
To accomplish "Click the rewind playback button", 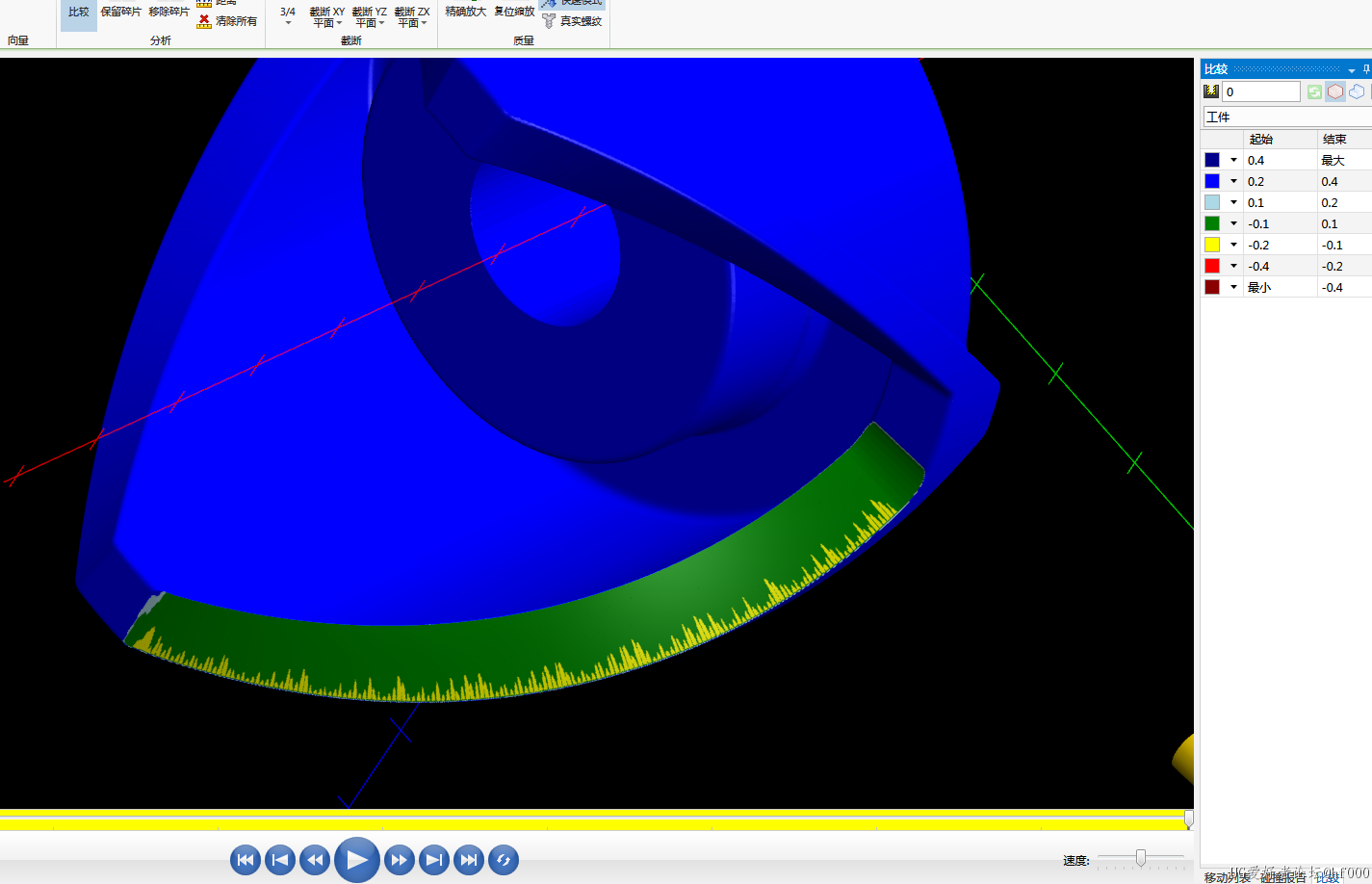I will (315, 860).
